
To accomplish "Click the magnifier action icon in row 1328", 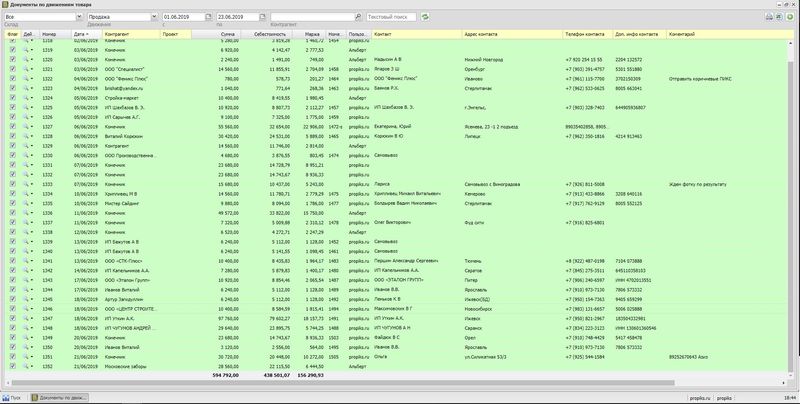I will click(26, 136).
